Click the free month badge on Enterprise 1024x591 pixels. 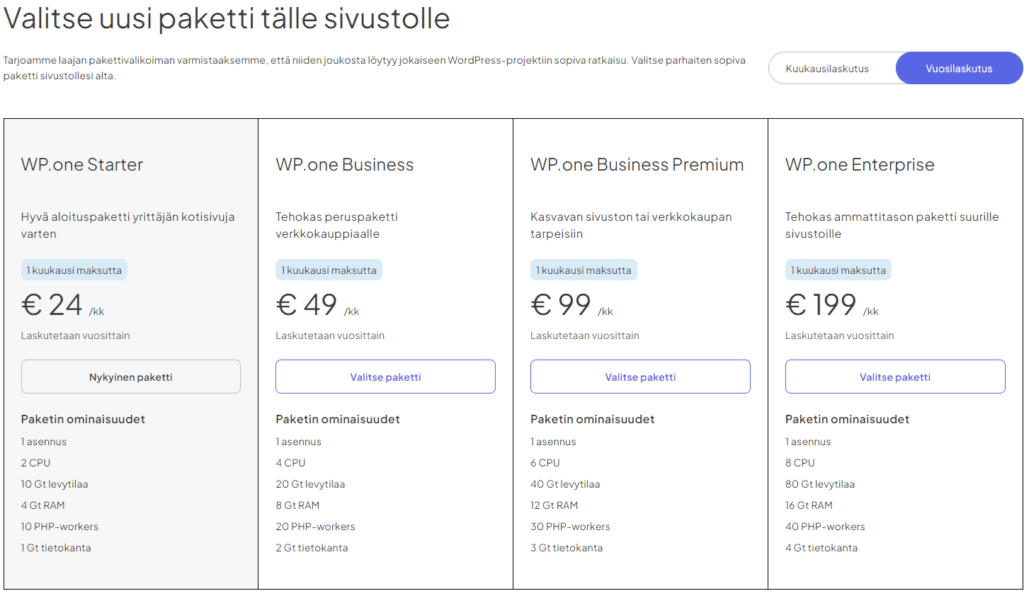(838, 270)
